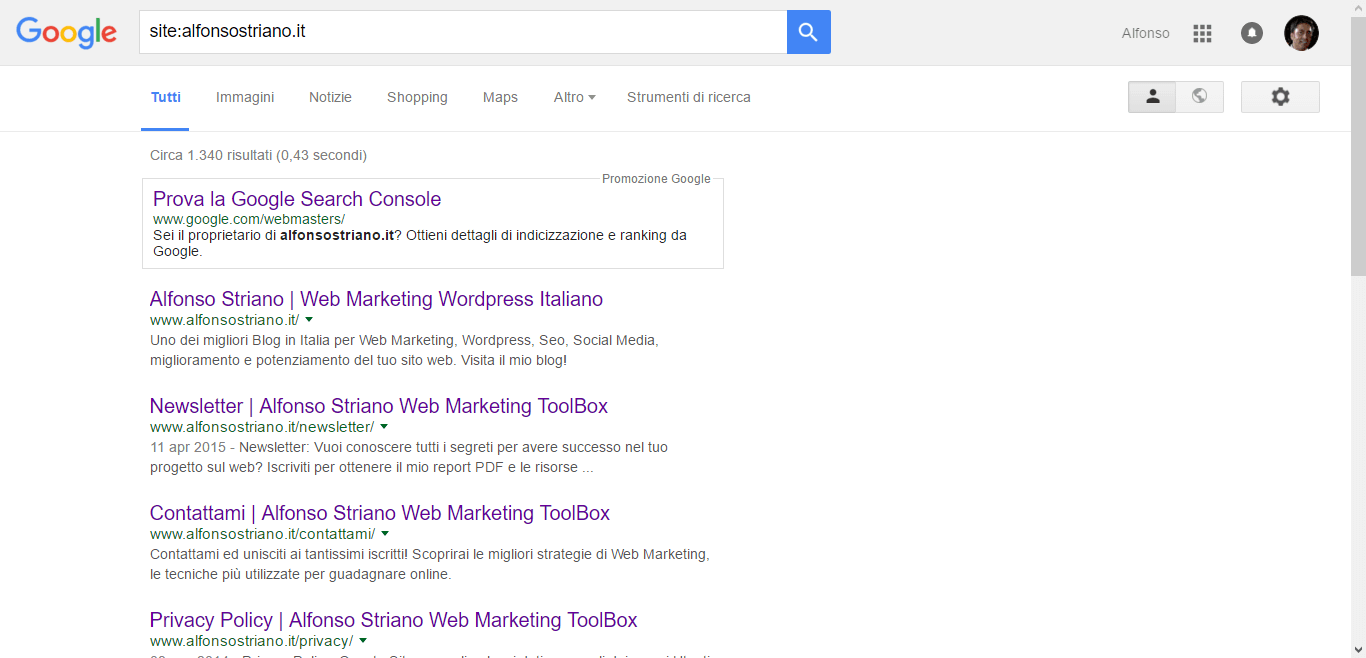The width and height of the screenshot is (1366, 658).
Task: Expand arrow next to the privacy URL
Action: point(363,641)
